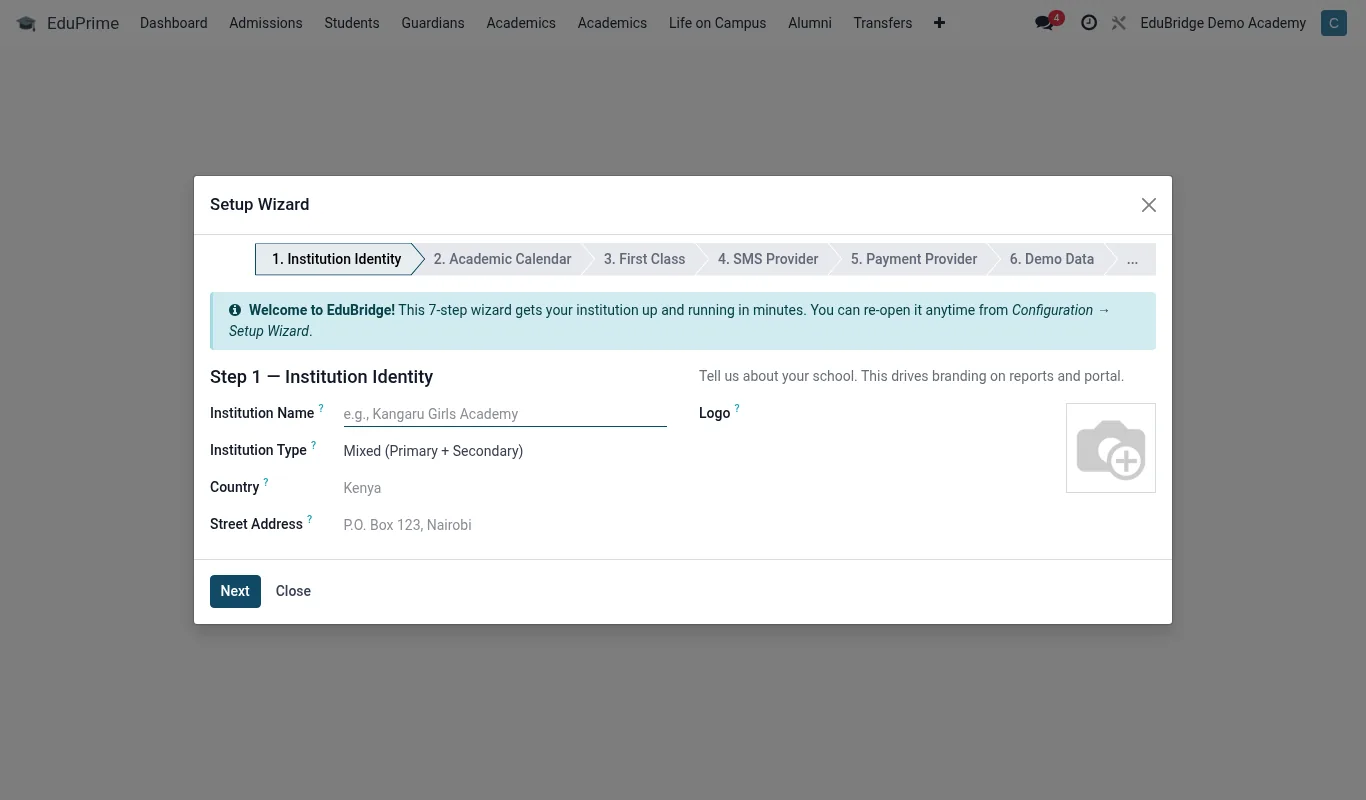The image size is (1366, 800).
Task: Click the EduPrime app name
Action: (x=83, y=23)
